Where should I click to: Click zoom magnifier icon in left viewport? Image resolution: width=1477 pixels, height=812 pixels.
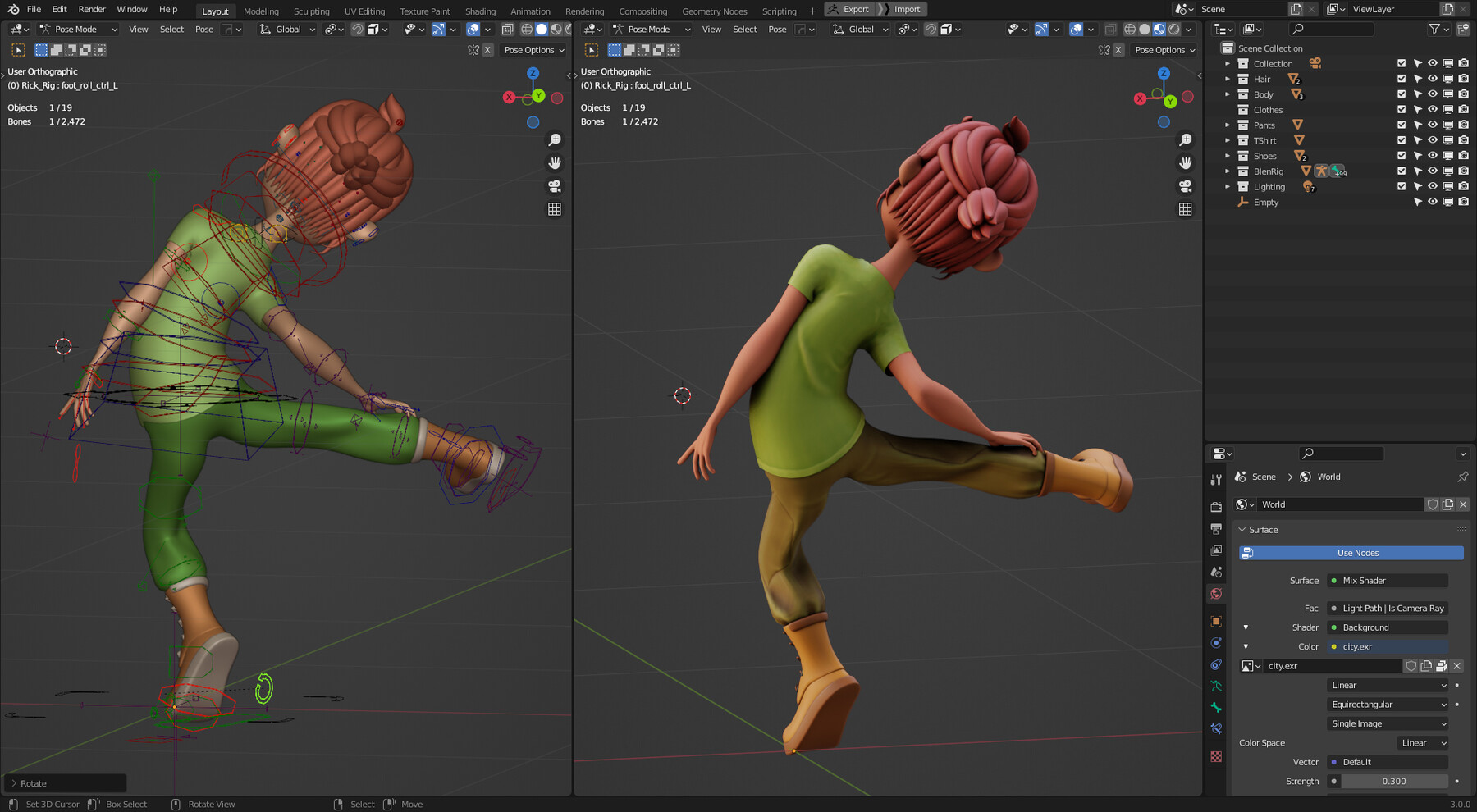pyautogui.click(x=555, y=140)
